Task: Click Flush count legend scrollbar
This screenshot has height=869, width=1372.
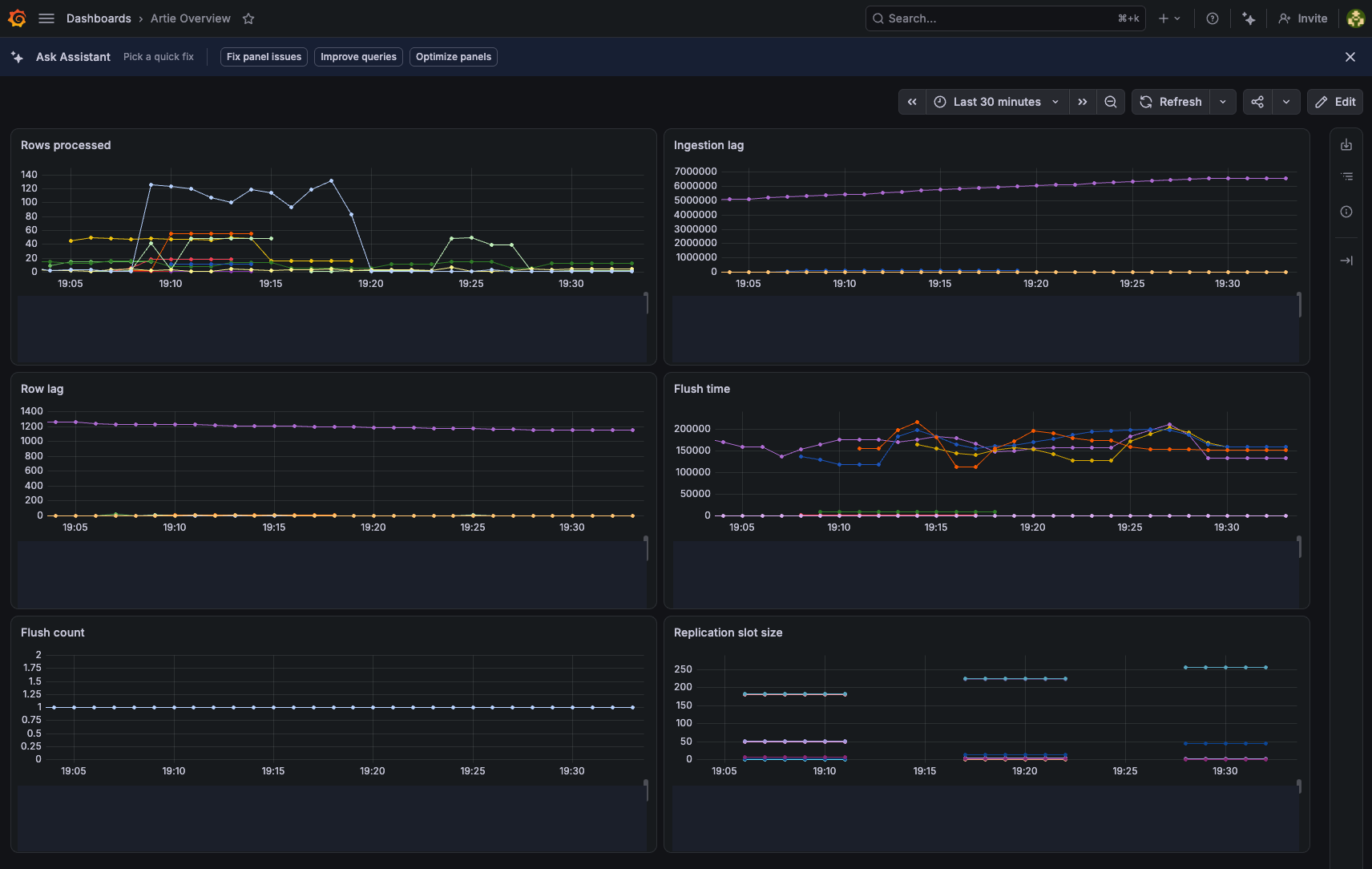Action: pos(646,790)
